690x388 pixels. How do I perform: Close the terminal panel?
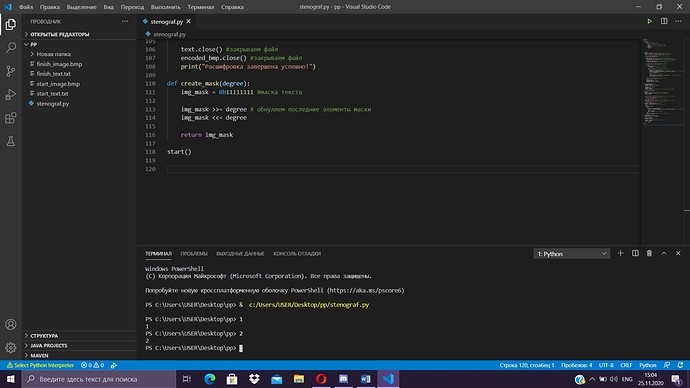click(x=678, y=253)
